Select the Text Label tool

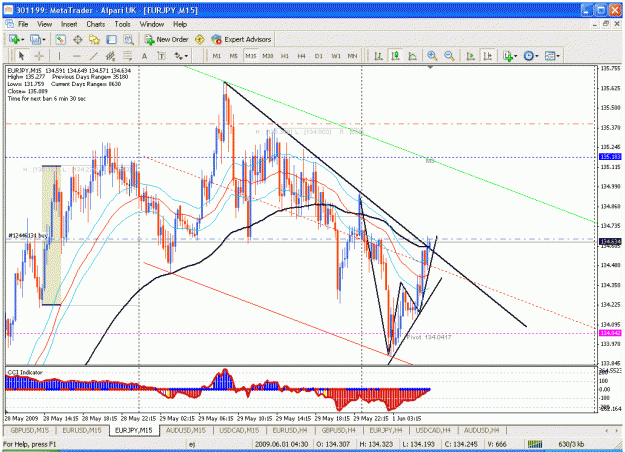point(161,56)
